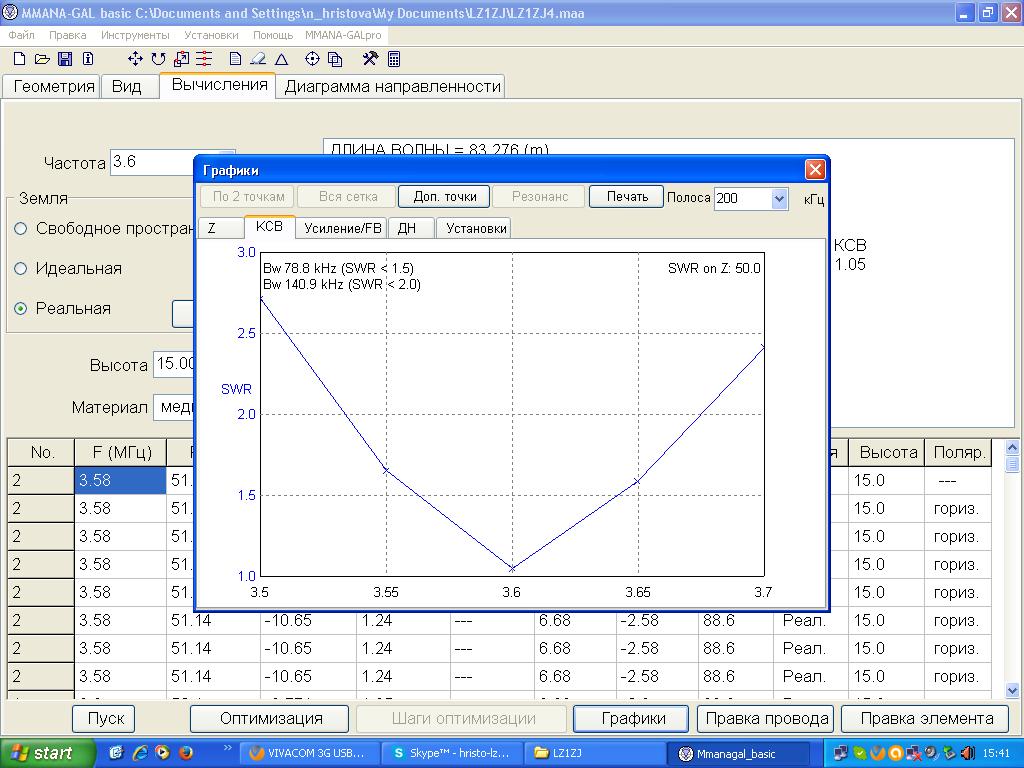This screenshot has width=1024, height=768.
Task: Click the New file icon in toolbar
Action: click(19, 59)
